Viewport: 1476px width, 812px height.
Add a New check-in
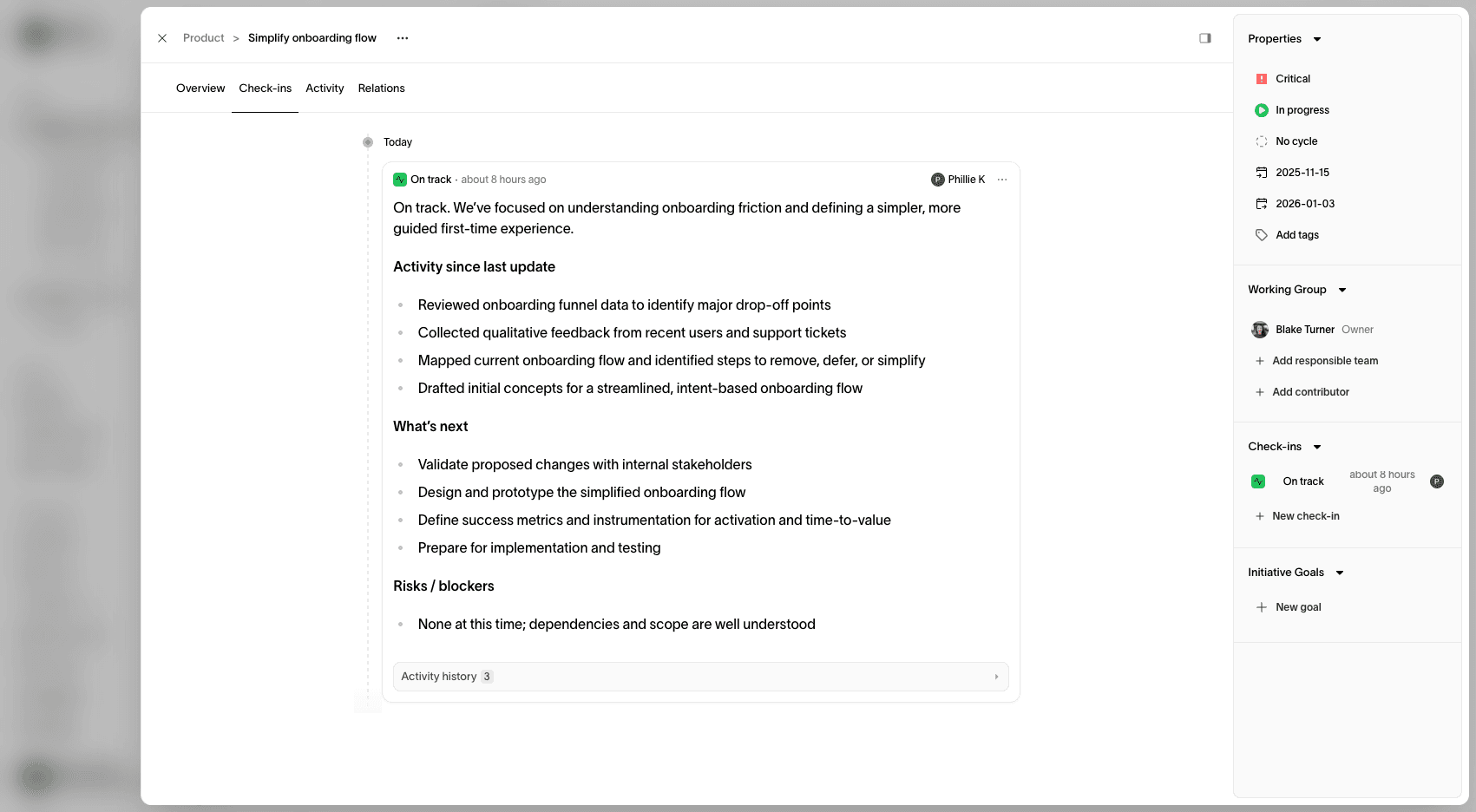coord(1305,516)
